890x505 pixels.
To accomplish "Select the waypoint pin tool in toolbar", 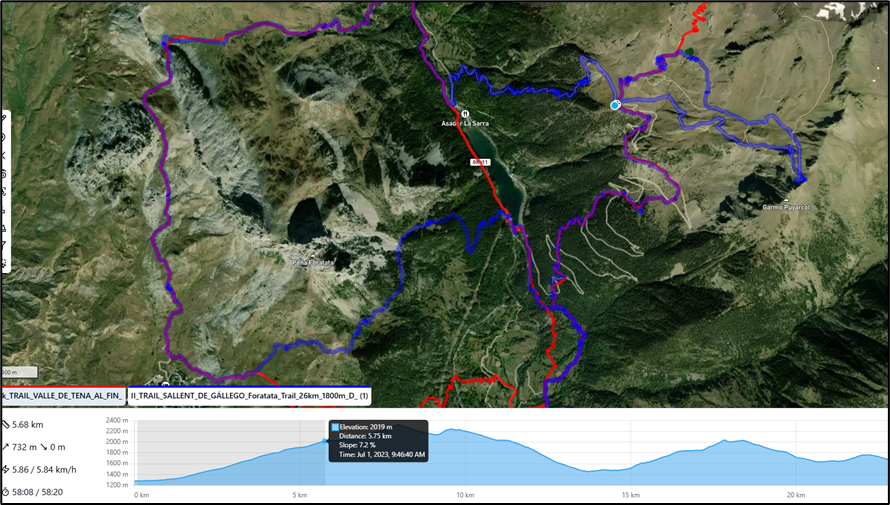I will pyautogui.click(x=5, y=138).
